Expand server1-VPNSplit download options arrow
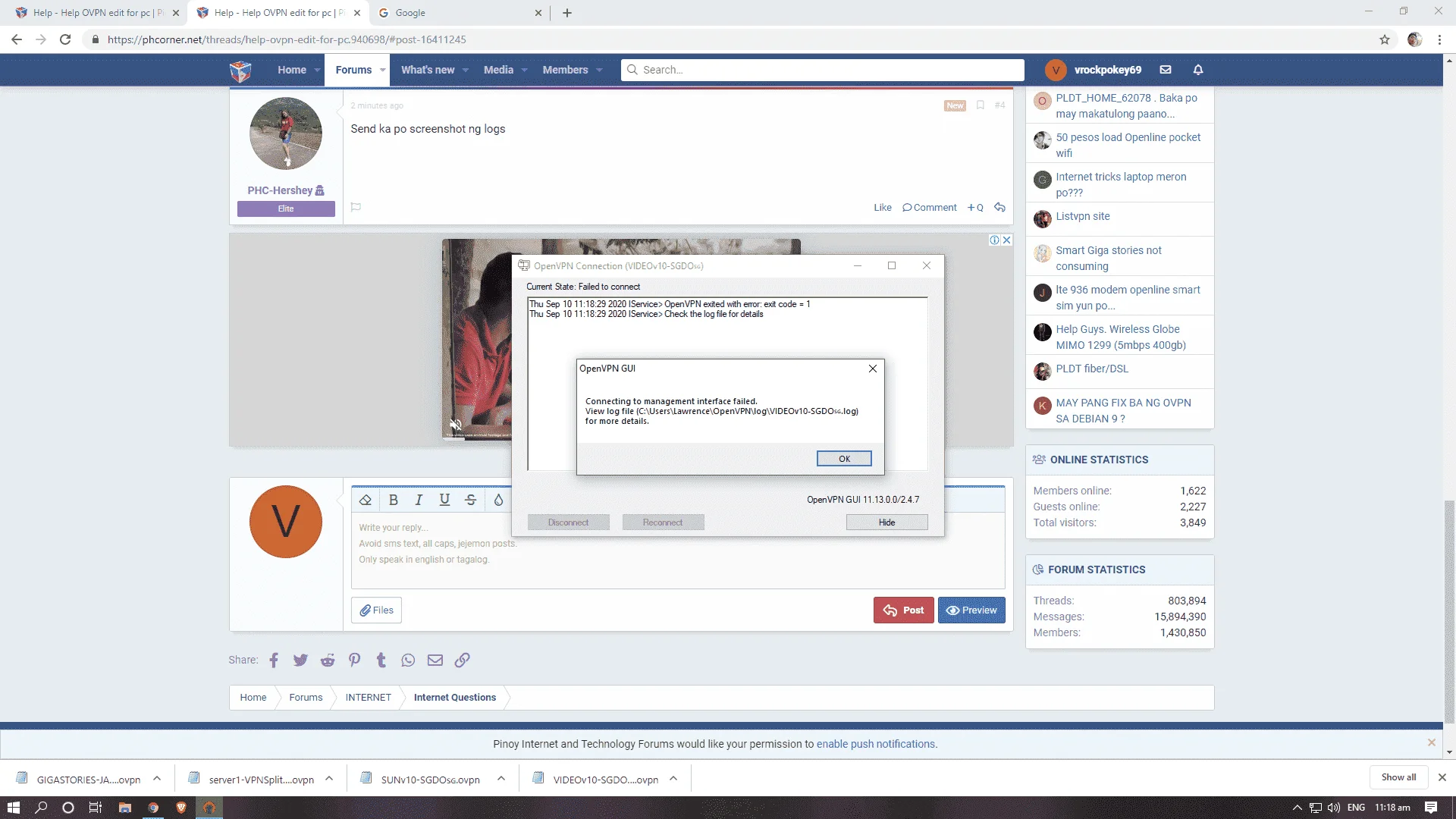The image size is (1456, 819). (329, 779)
